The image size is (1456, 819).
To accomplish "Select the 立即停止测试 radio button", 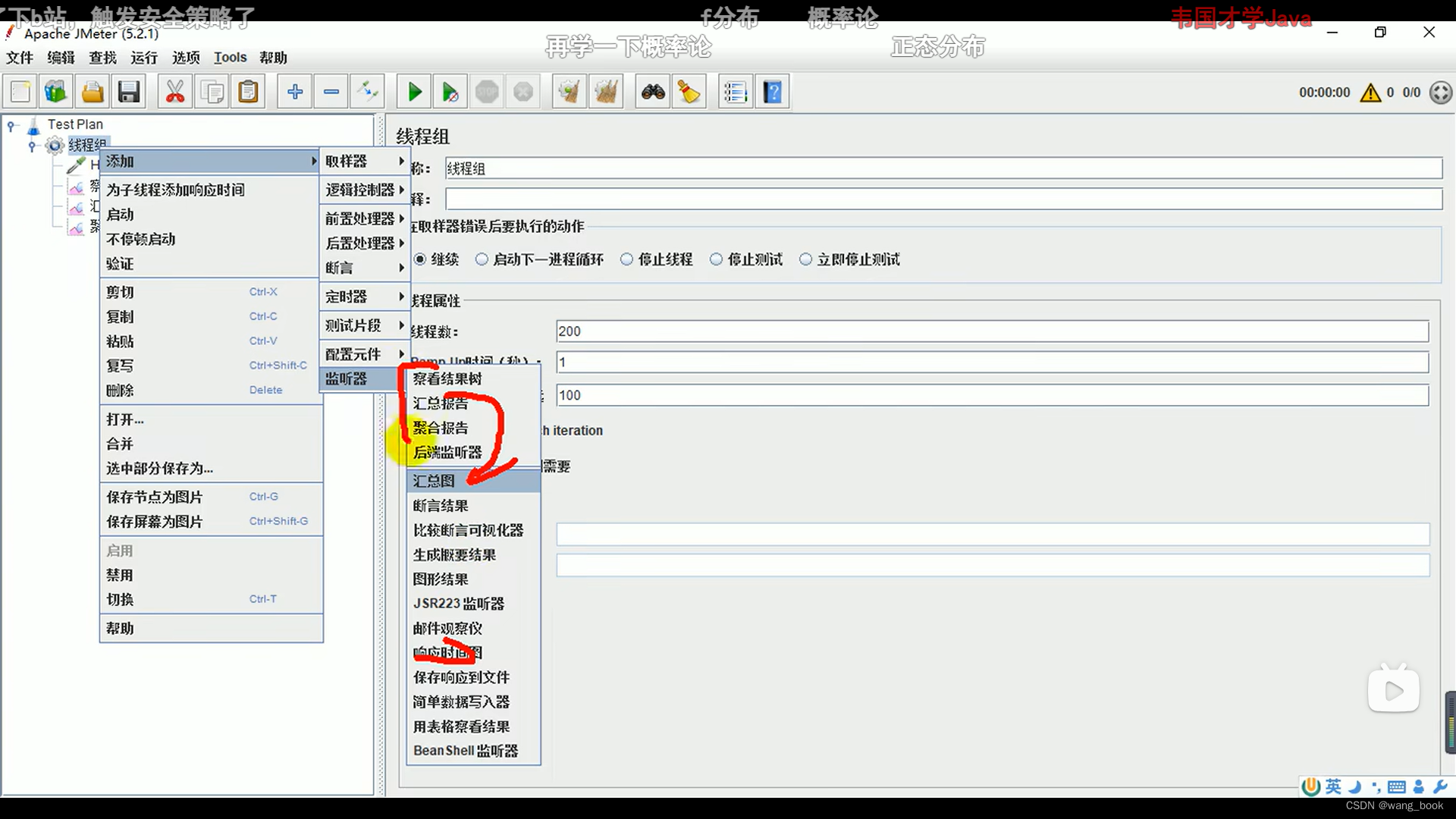I will 805,259.
